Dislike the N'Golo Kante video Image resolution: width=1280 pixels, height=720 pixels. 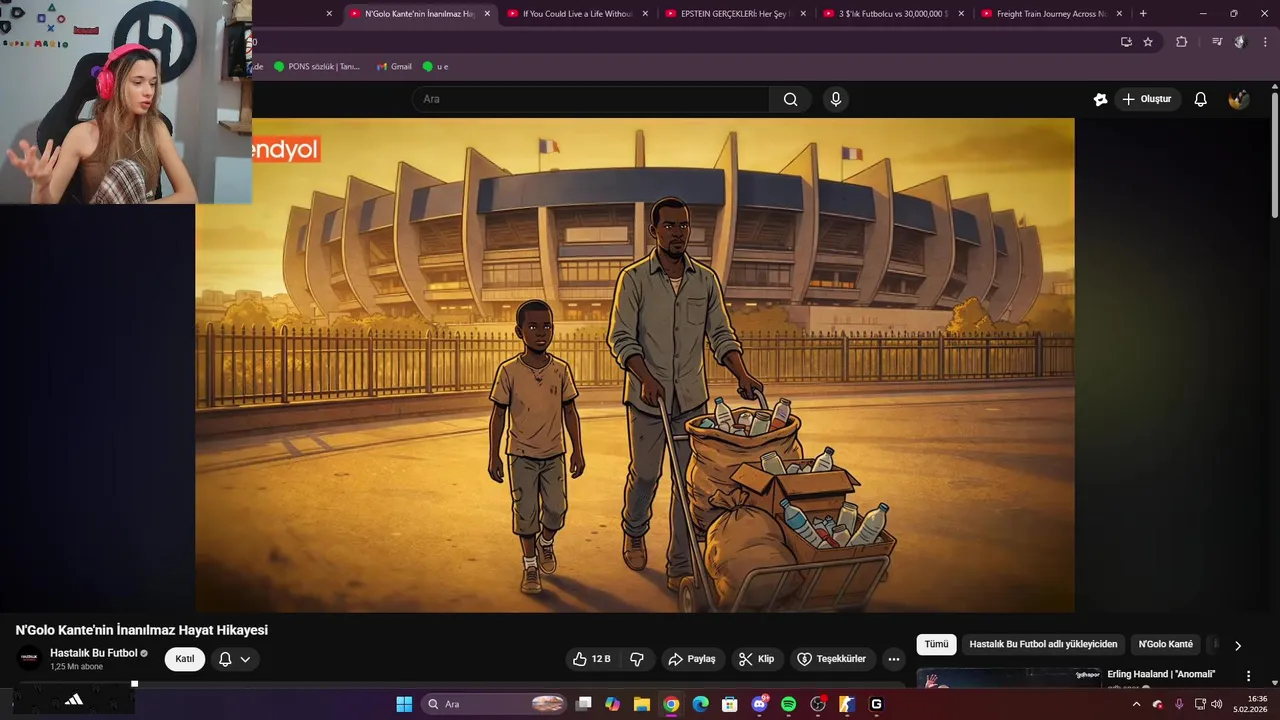pyautogui.click(x=637, y=659)
